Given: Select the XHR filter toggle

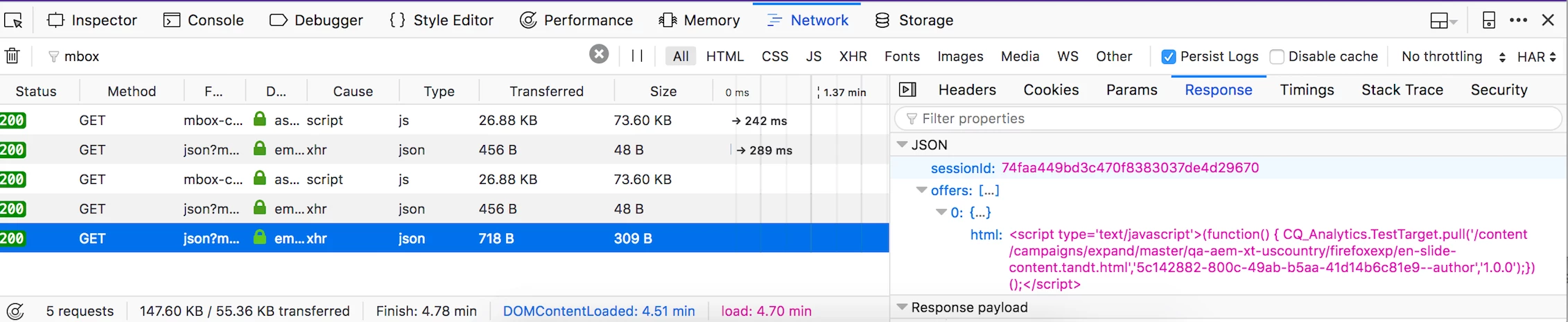Looking at the screenshot, I should click(853, 57).
